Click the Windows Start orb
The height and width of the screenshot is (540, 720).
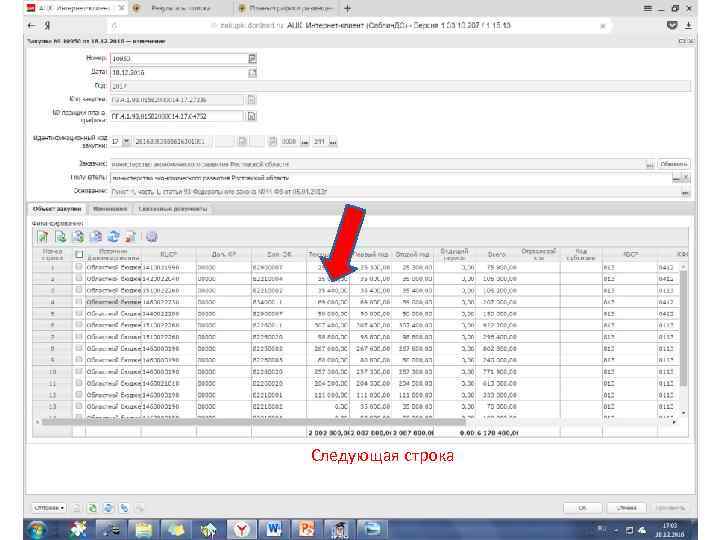pyautogui.click(x=38, y=529)
